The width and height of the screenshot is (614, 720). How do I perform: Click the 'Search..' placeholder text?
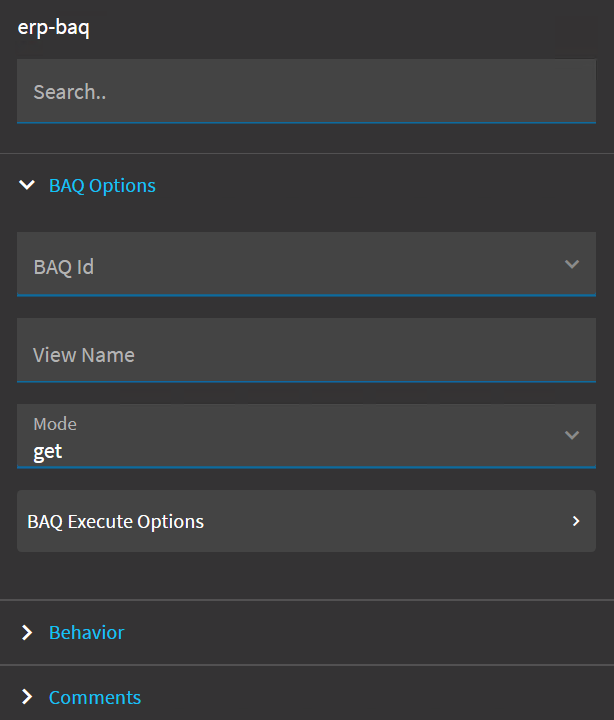70,92
